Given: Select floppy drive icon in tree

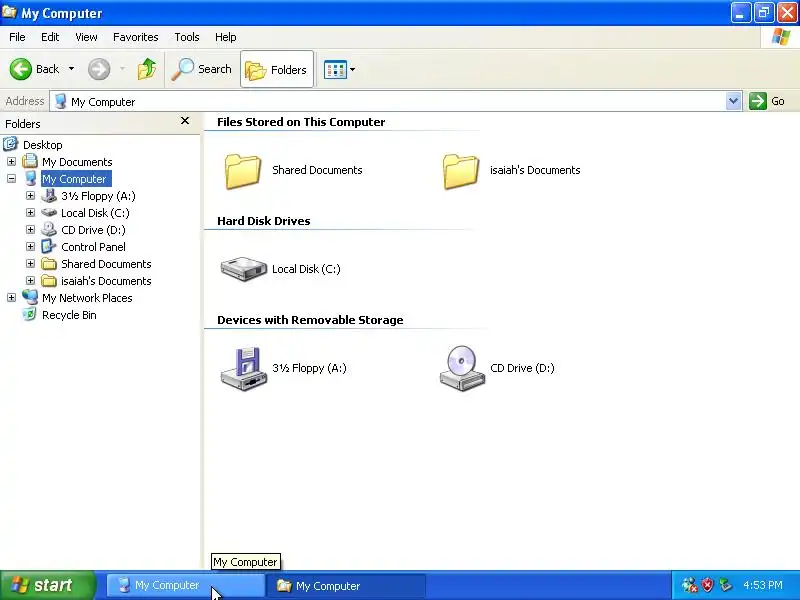Looking at the screenshot, I should tap(49, 195).
